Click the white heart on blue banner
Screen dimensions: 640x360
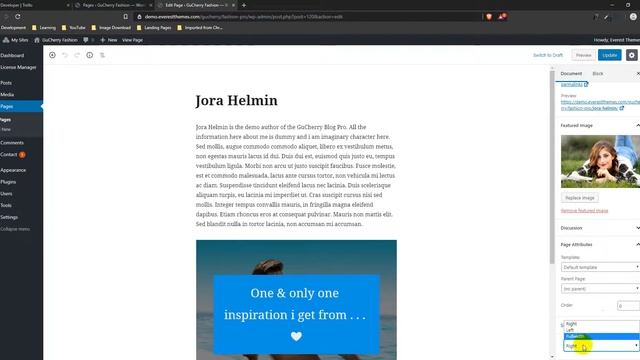point(296,336)
